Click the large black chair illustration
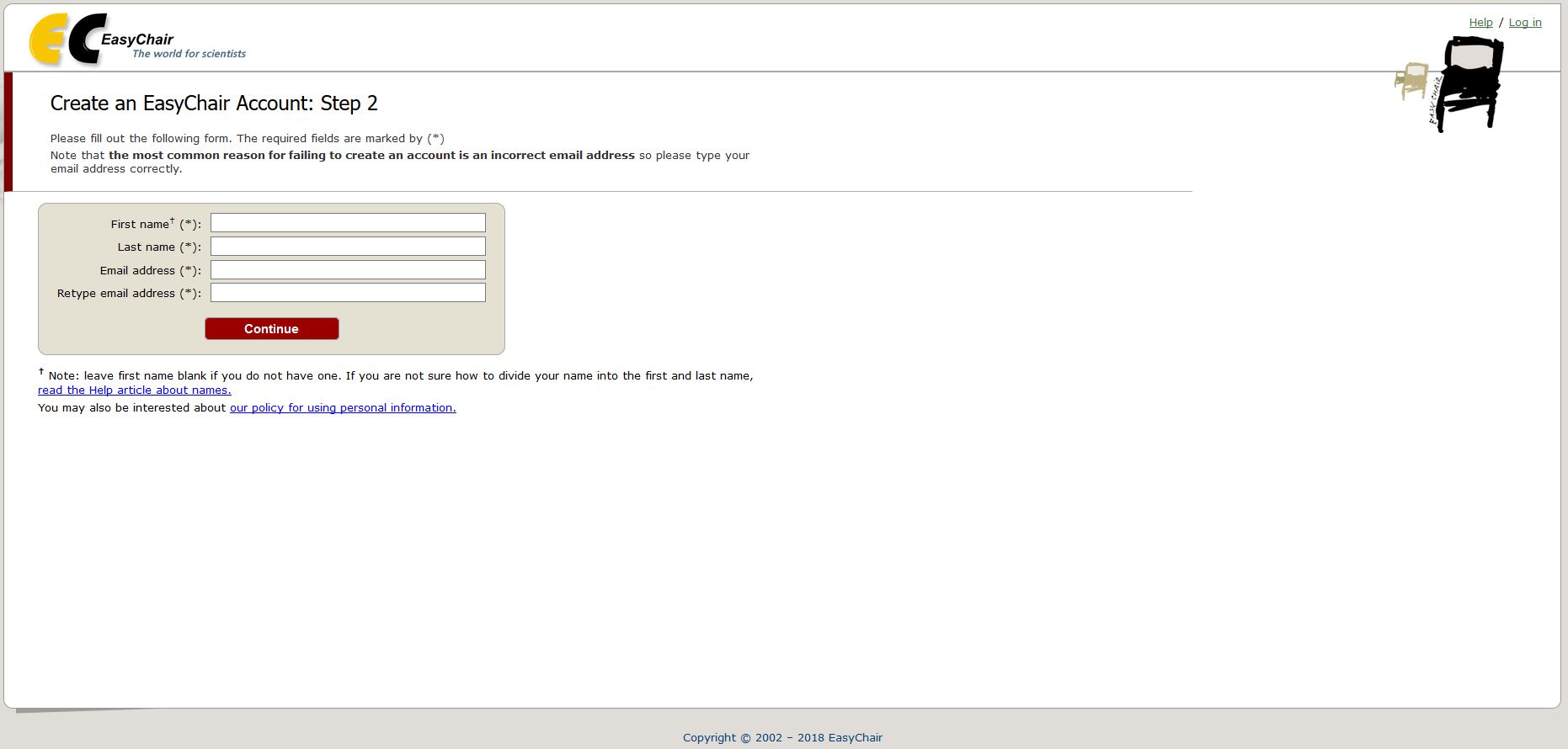The height and width of the screenshot is (749, 1568). click(x=1469, y=84)
